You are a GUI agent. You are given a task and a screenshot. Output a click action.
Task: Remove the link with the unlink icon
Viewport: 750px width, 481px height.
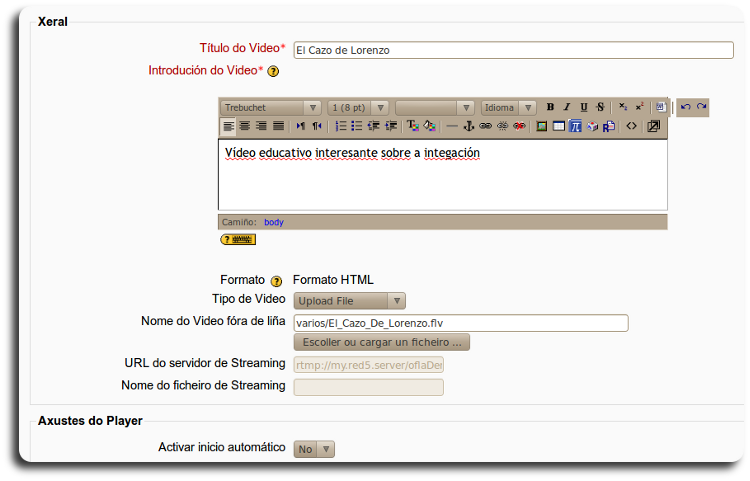(x=502, y=126)
